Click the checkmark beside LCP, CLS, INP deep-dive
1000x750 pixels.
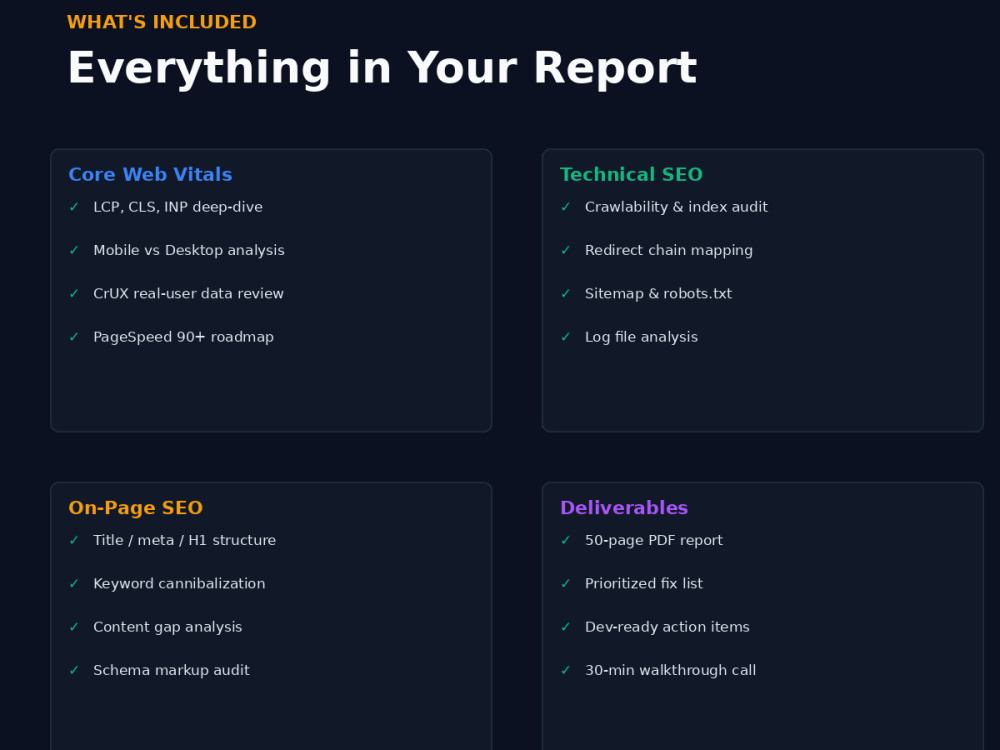(x=74, y=207)
